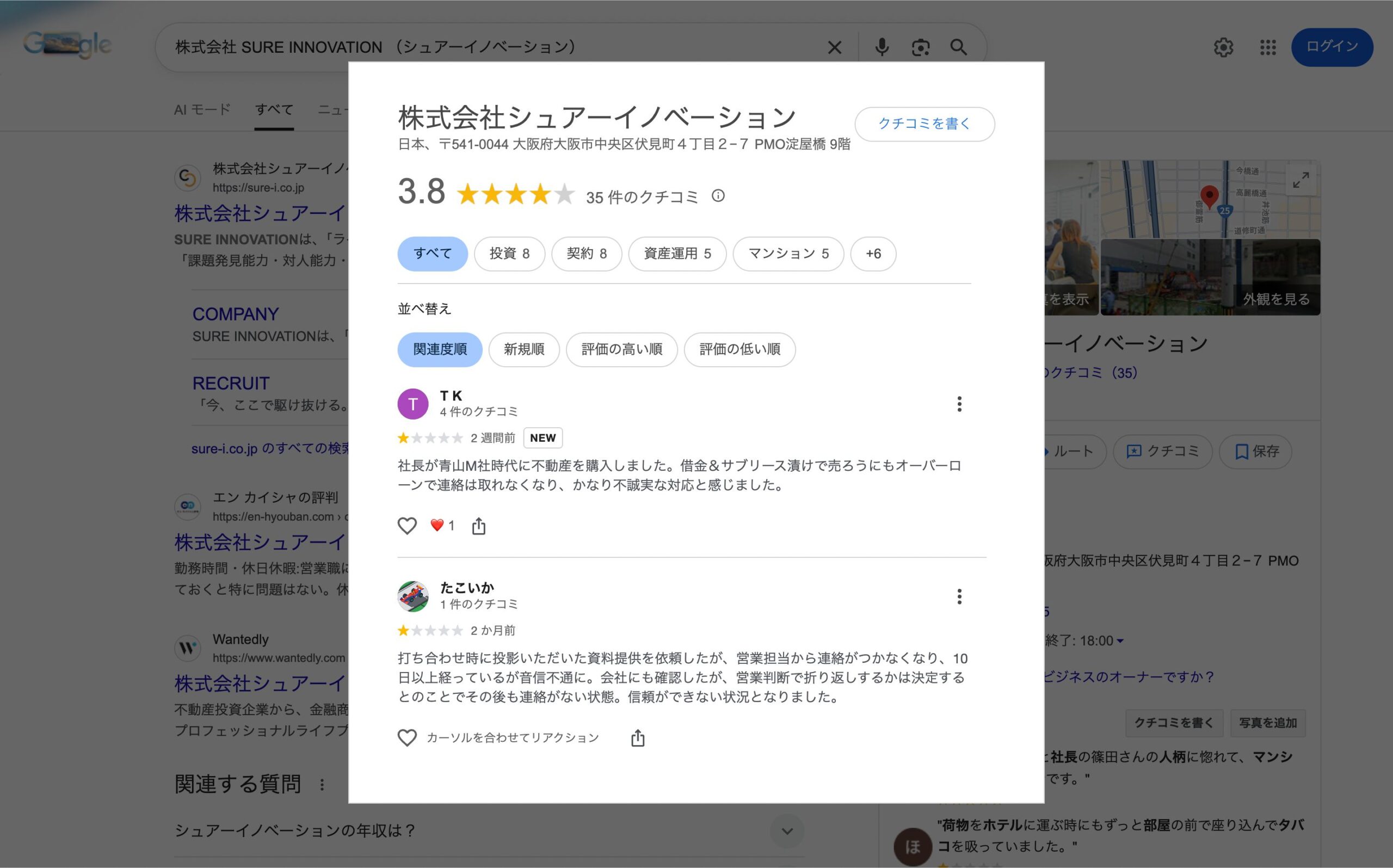Expand the シュアーイノベーションの年収は question
Screen dimensions: 1393x868
(x=786, y=830)
